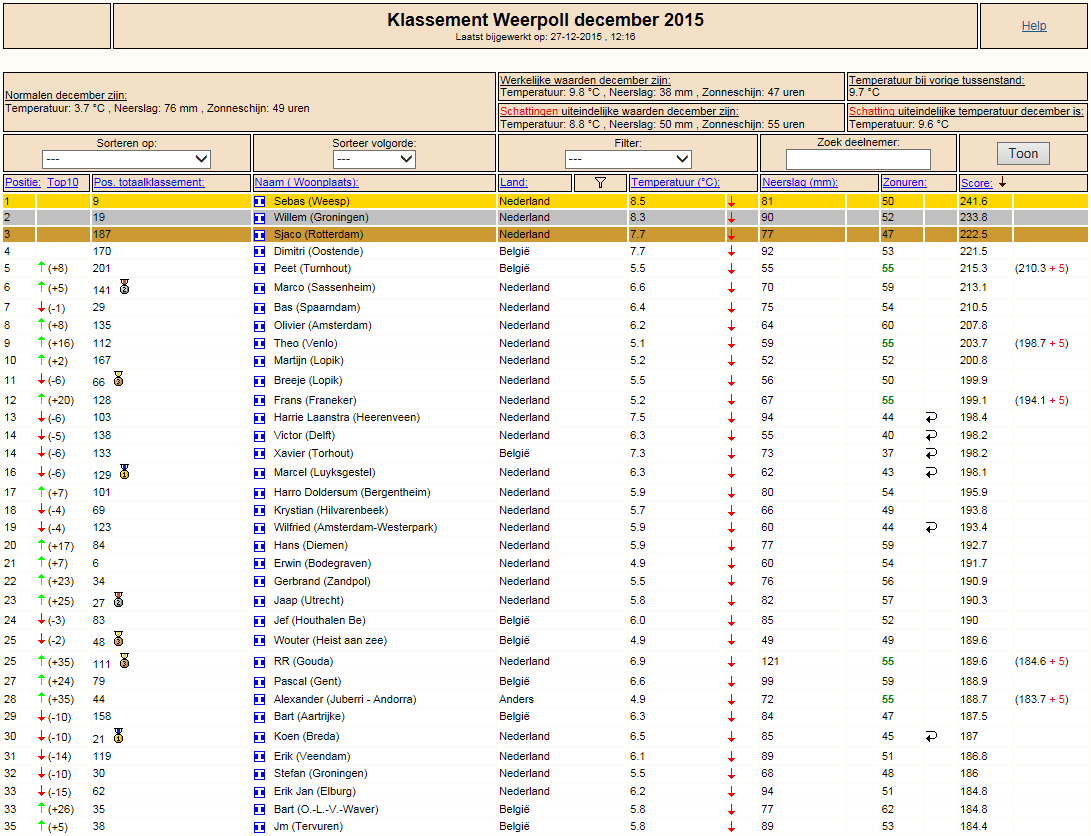Click info icon beside RR (Gouda)

(x=260, y=662)
